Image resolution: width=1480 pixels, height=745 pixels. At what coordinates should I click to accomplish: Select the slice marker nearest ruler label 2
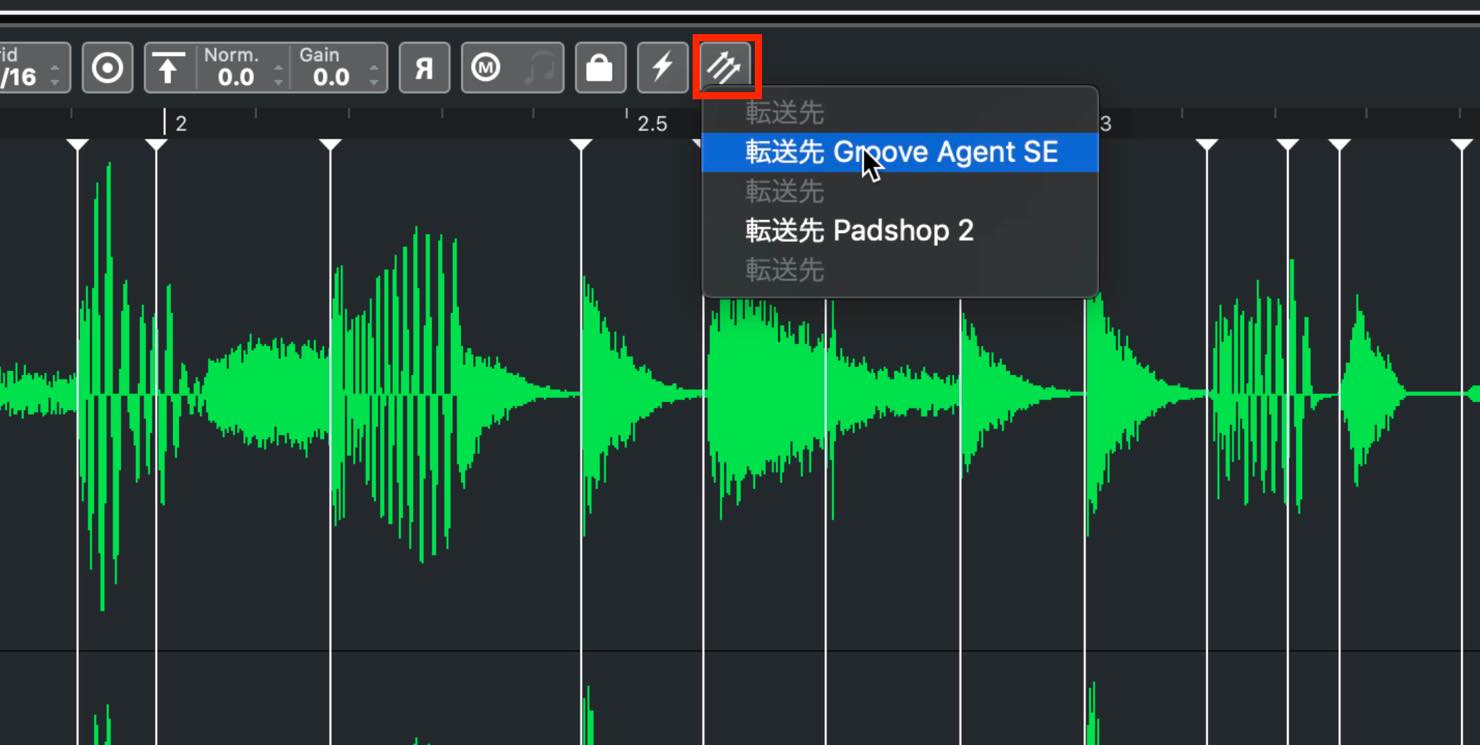click(156, 146)
